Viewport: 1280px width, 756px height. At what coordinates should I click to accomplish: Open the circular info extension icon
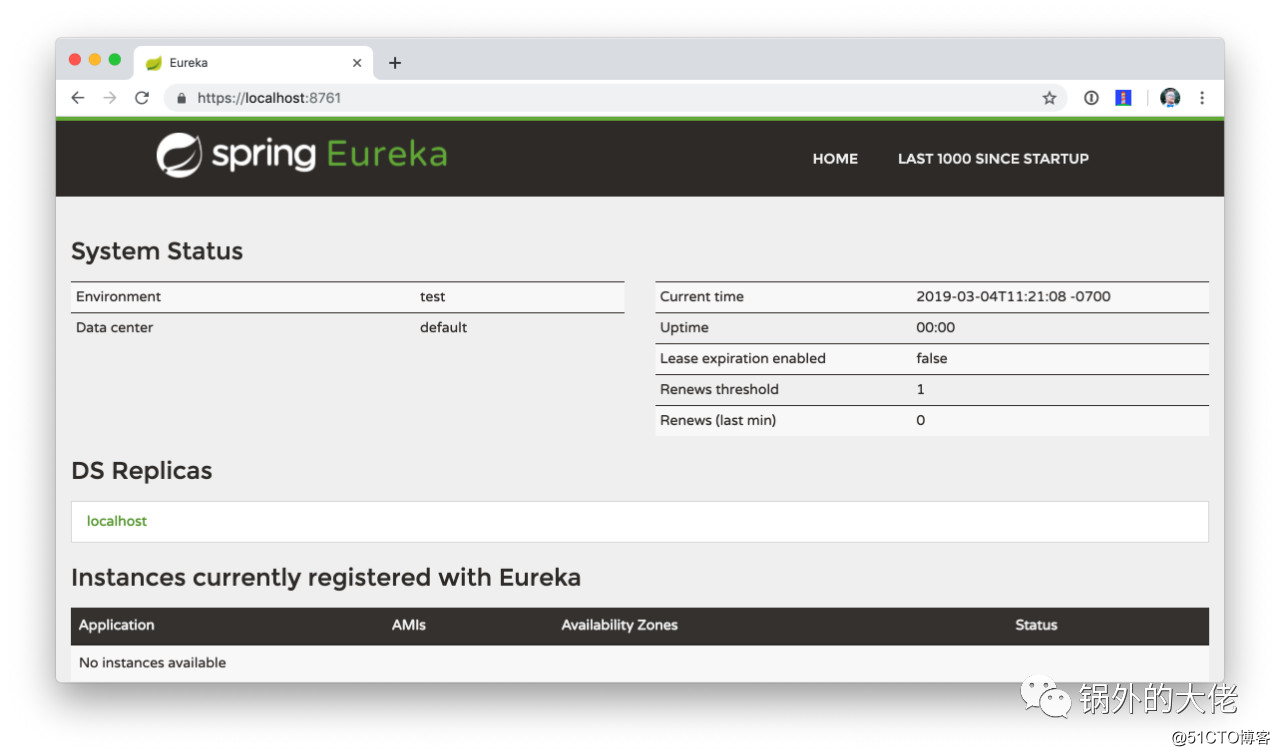1091,98
